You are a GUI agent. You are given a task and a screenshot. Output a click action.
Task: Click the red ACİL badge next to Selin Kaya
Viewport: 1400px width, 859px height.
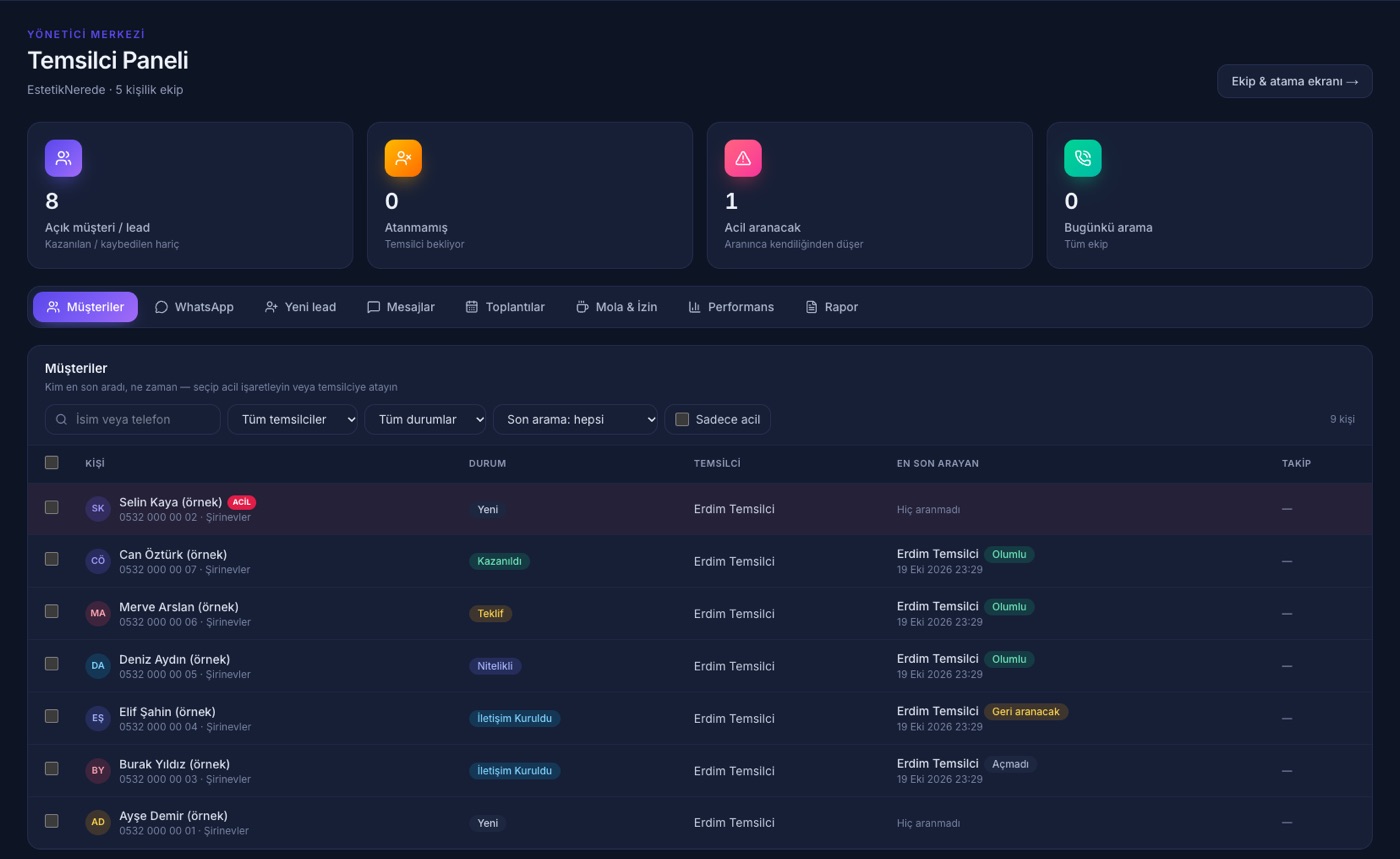pos(242,502)
